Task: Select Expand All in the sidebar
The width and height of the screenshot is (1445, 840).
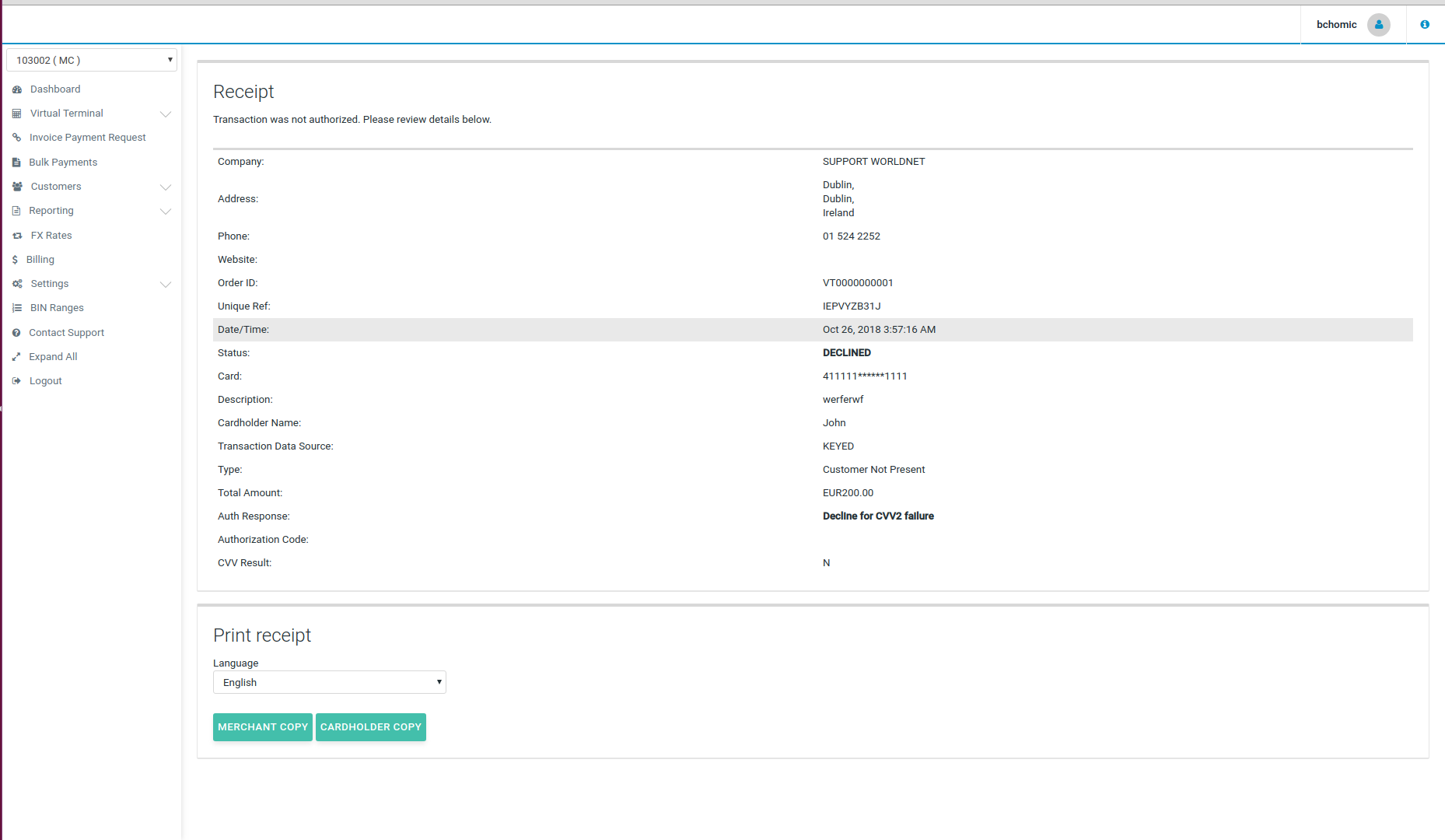Action: pos(53,357)
